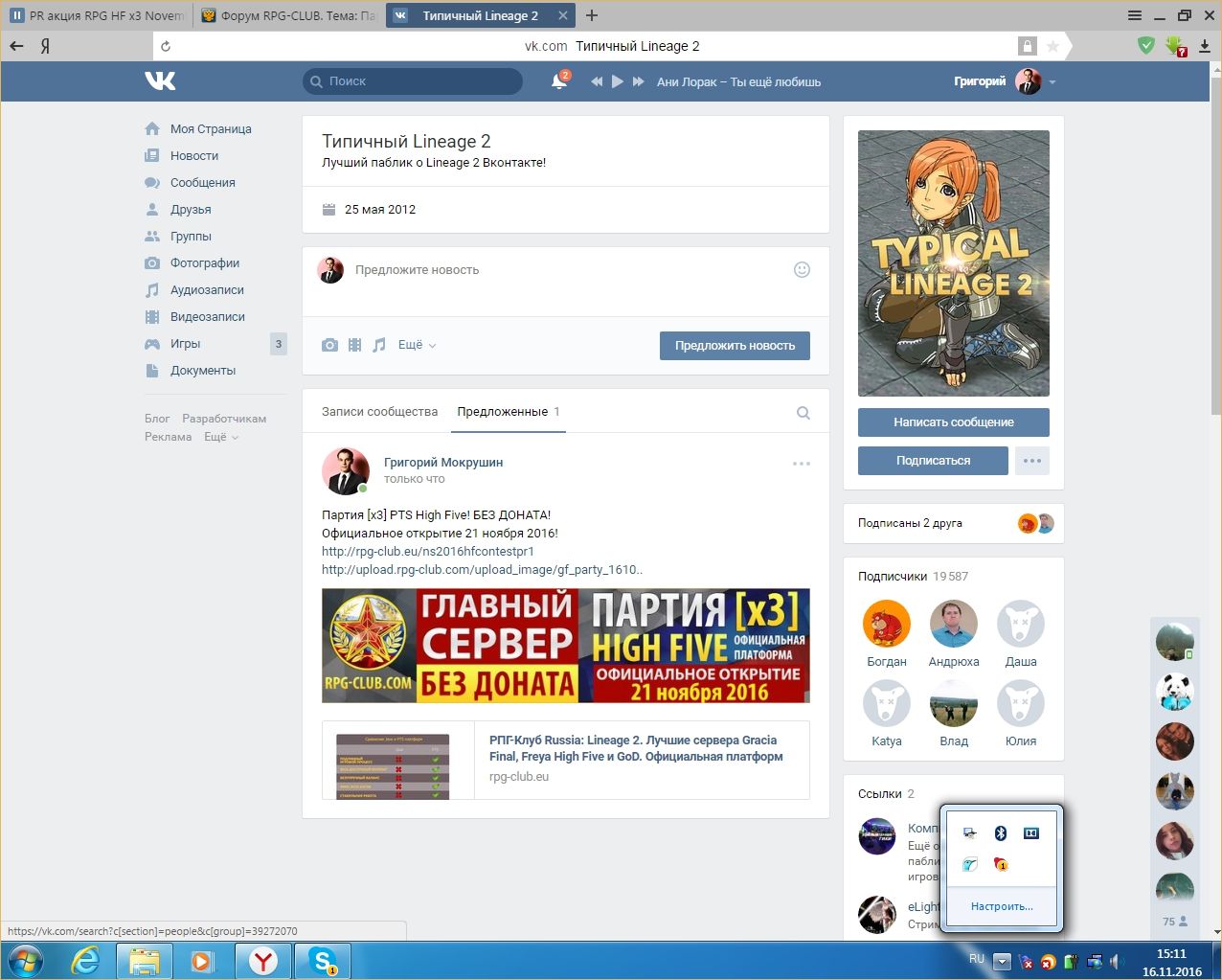This screenshot has height=980, width=1222.
Task: Open the emoji smiley picker
Action: (803, 270)
